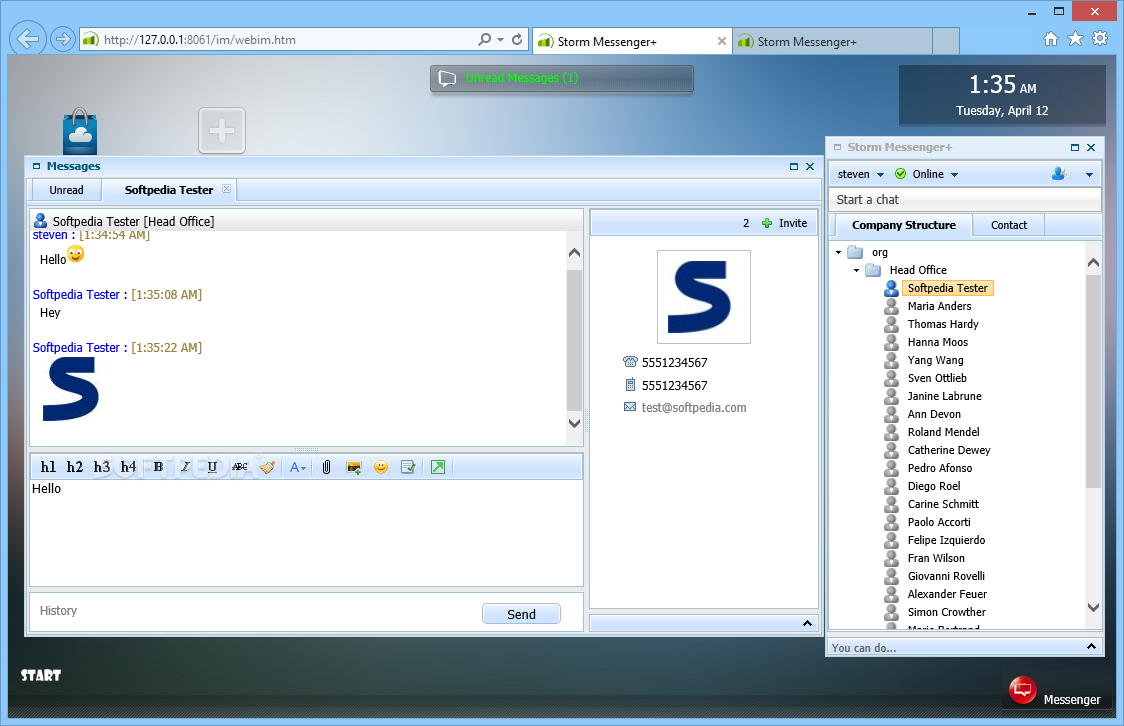
Task: Attach a file with the paperclip
Action: (326, 467)
